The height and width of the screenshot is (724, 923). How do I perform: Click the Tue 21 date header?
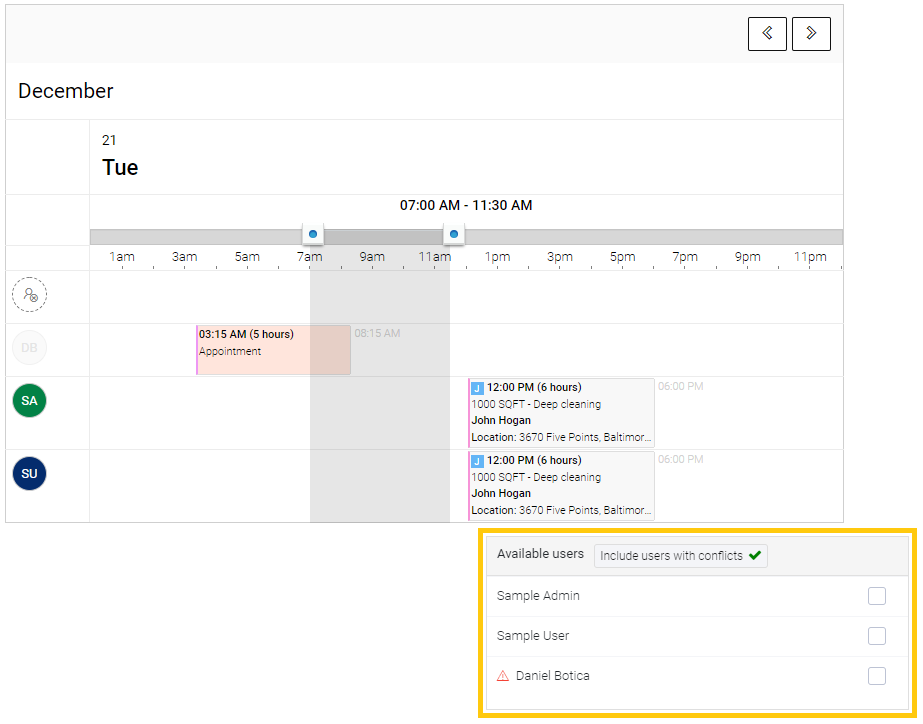point(120,157)
